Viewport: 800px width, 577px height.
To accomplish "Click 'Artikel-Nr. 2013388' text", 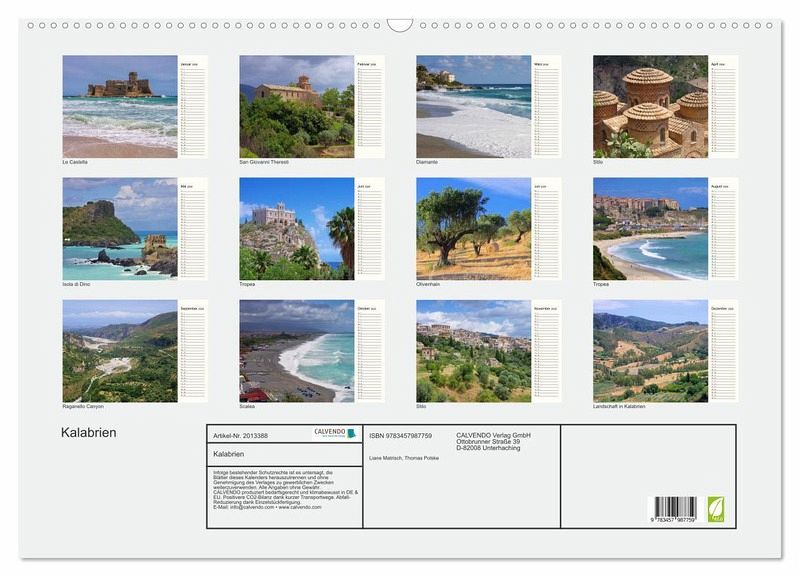I will 240,436.
